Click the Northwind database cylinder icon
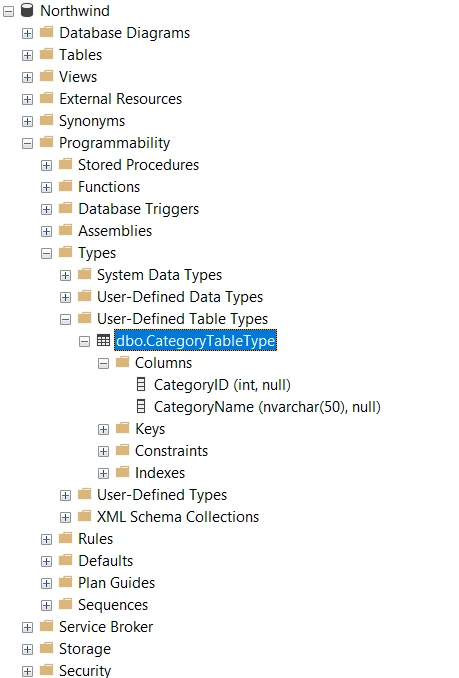Image resolution: width=459 pixels, height=678 pixels. [27, 10]
